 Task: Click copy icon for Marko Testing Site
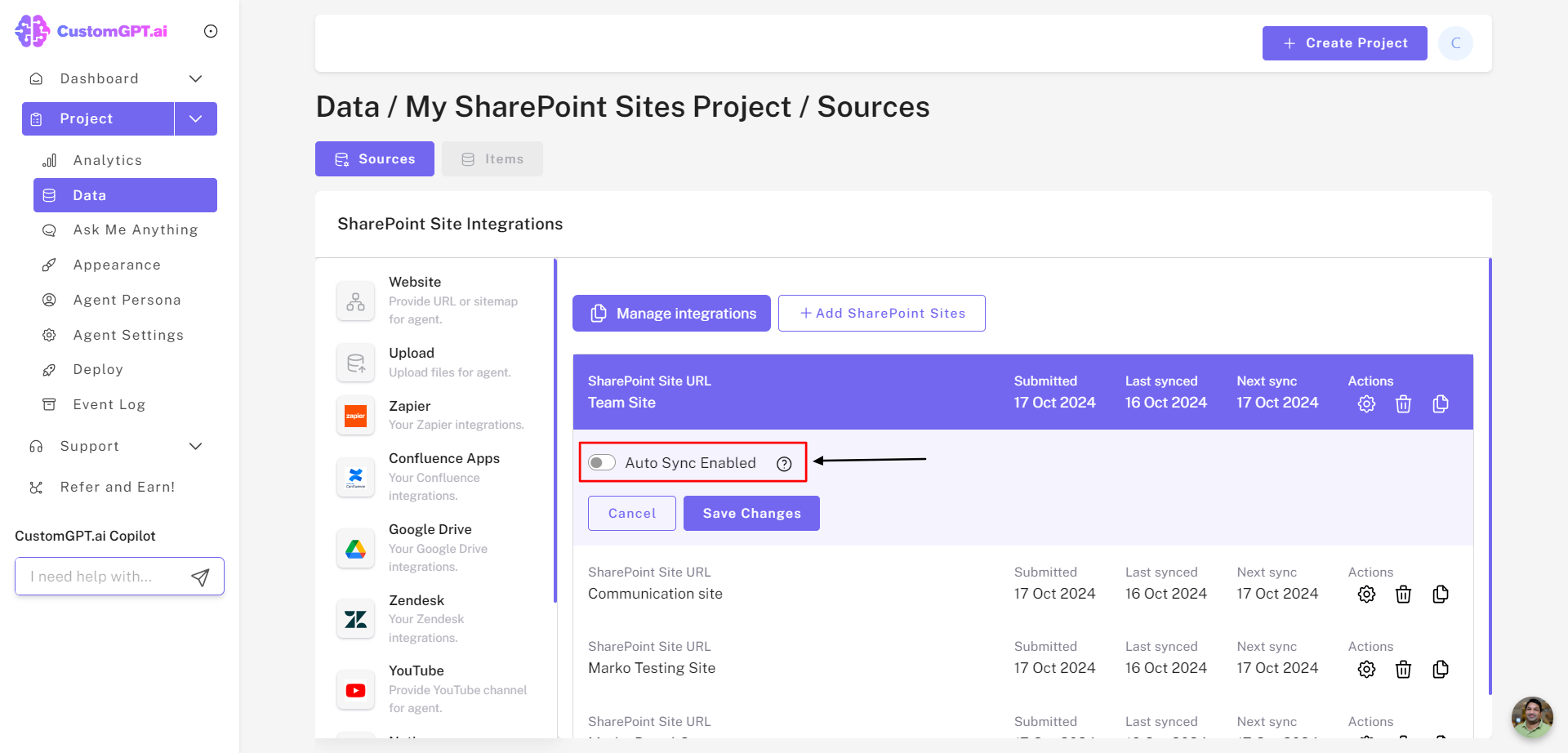pyautogui.click(x=1441, y=670)
